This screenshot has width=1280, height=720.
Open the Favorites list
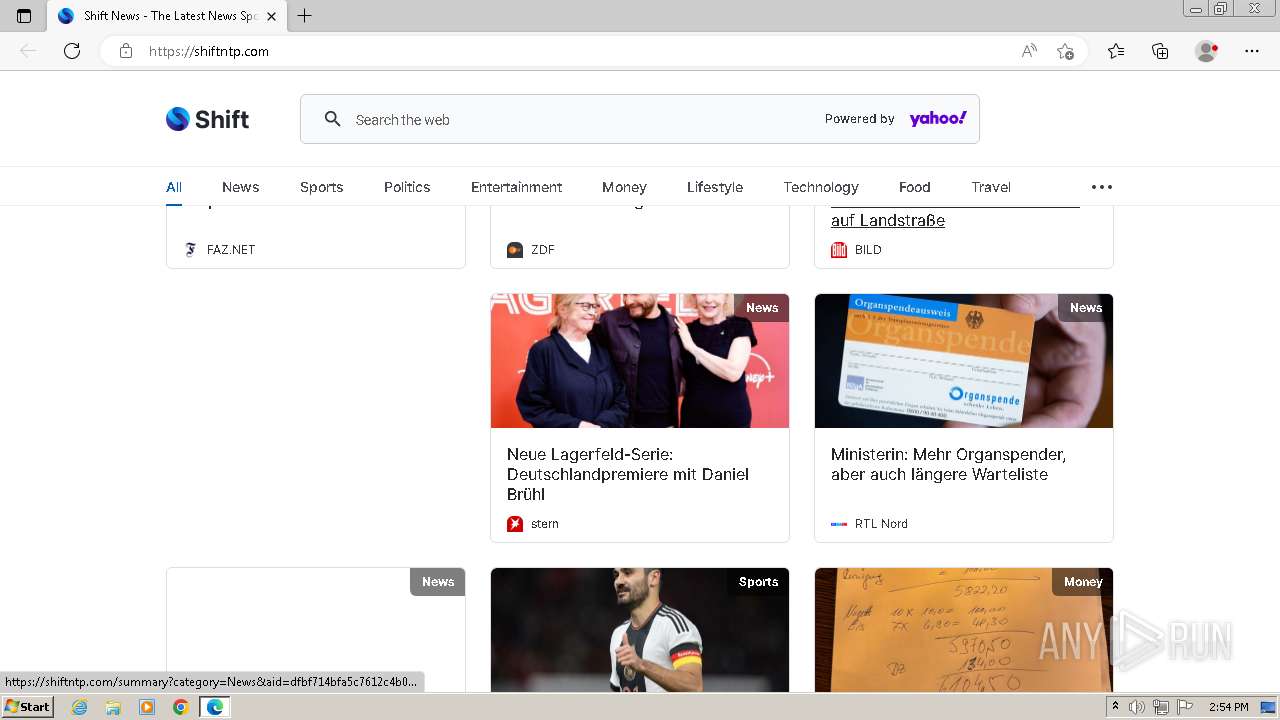tap(1116, 51)
